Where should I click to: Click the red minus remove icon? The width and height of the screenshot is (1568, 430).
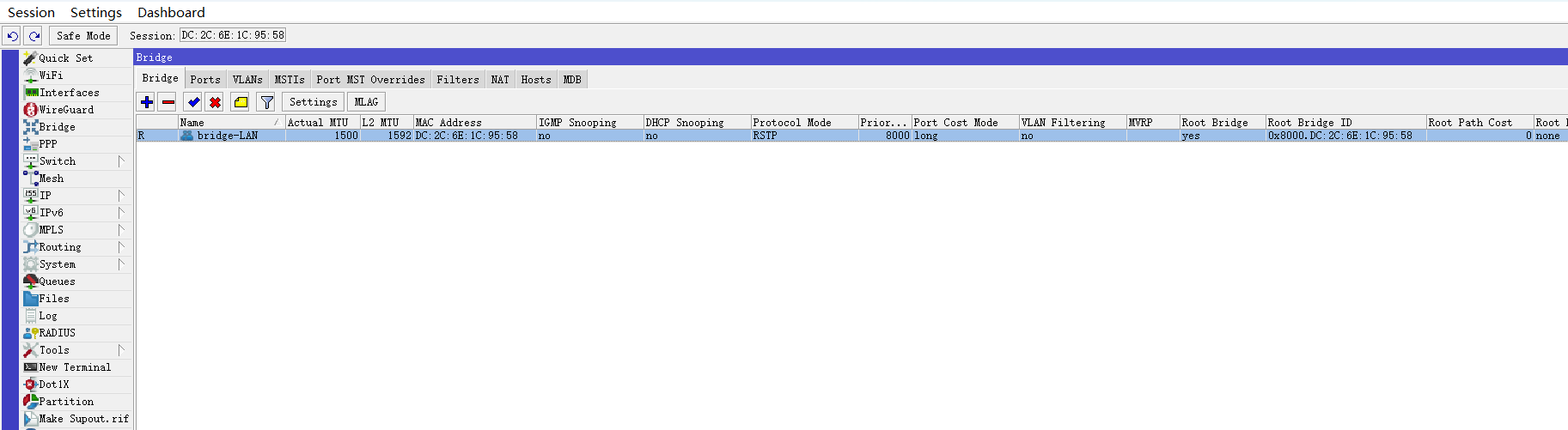click(x=168, y=102)
